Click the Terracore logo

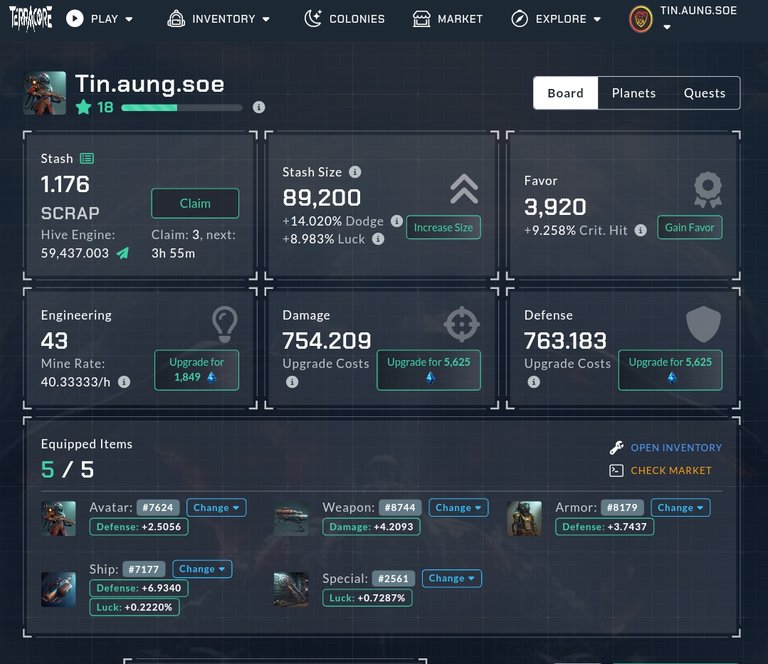30,19
